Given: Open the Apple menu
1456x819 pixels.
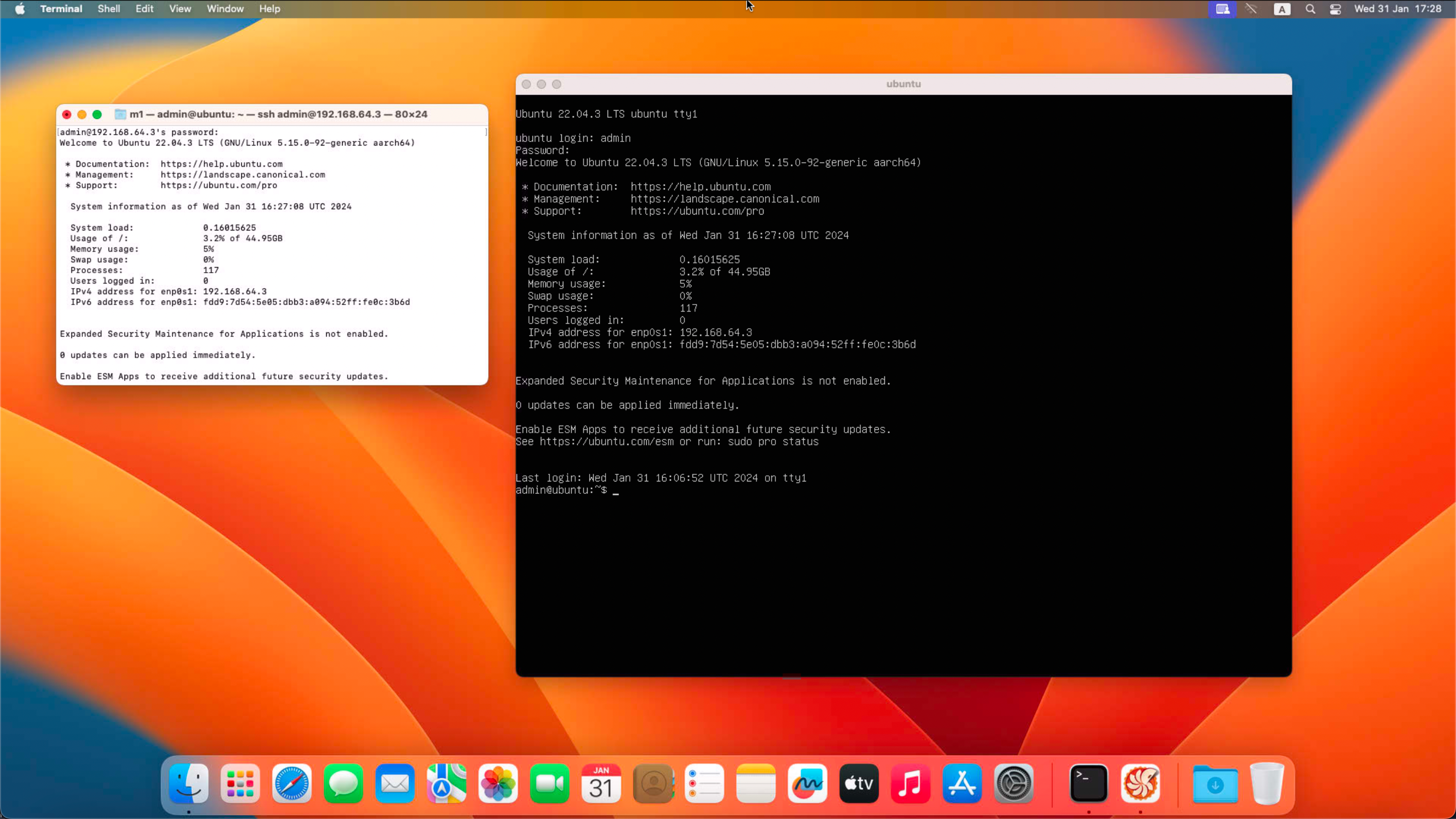Looking at the screenshot, I should [19, 8].
